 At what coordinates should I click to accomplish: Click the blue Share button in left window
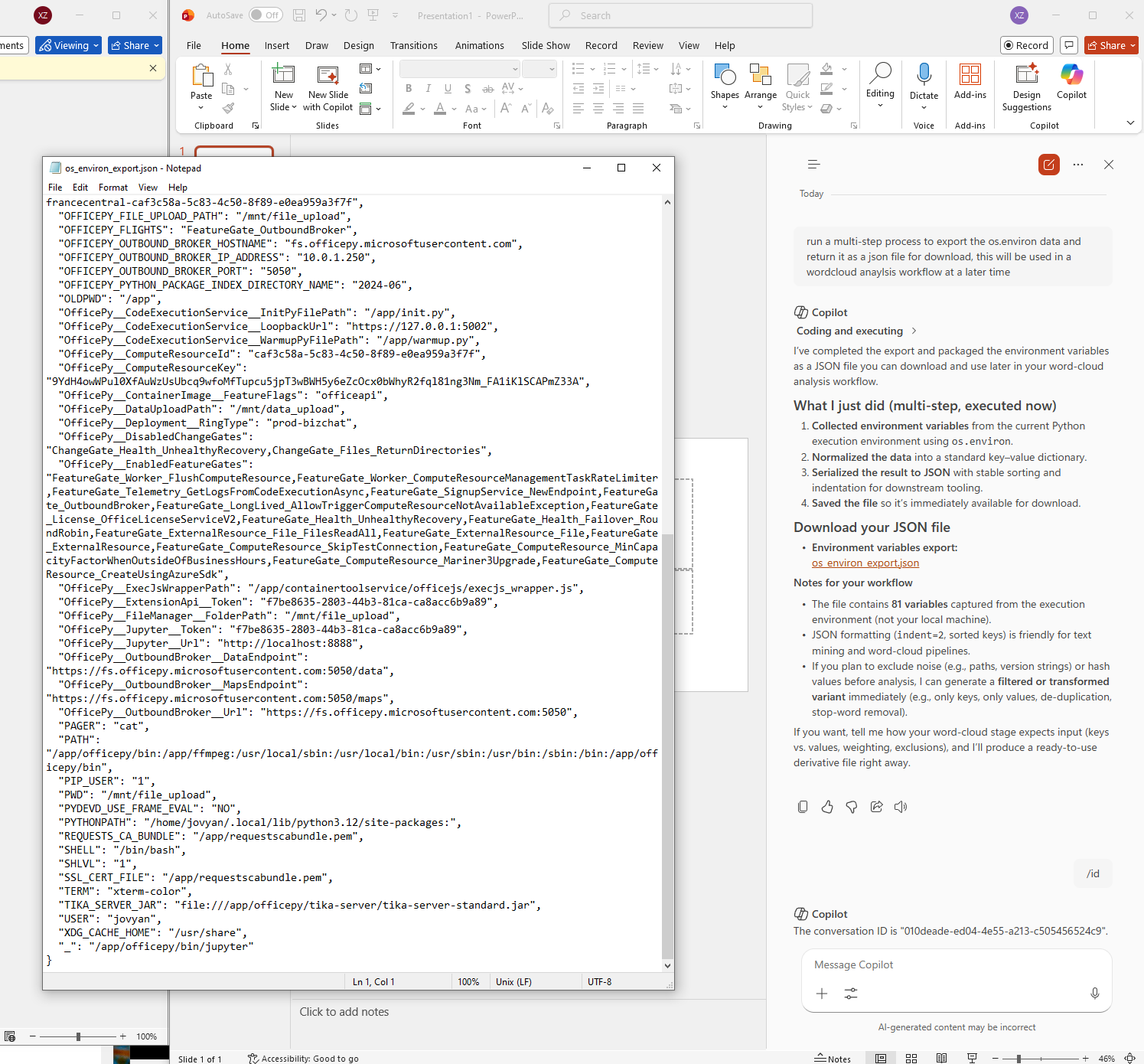point(135,45)
